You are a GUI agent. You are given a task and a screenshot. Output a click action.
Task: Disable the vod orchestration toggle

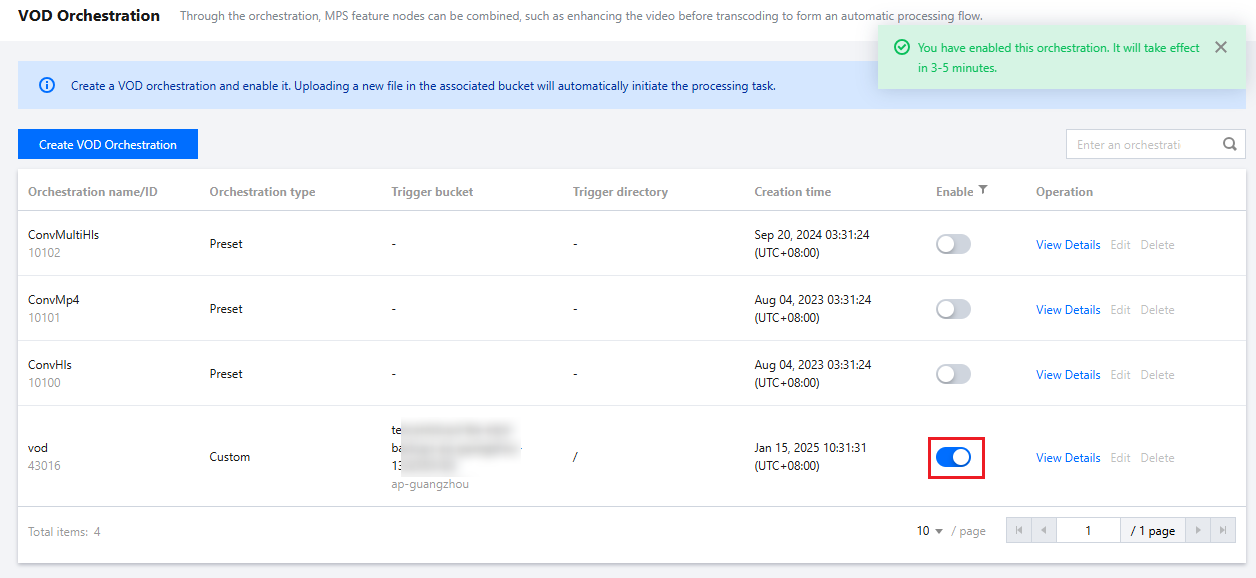pyautogui.click(x=953, y=457)
